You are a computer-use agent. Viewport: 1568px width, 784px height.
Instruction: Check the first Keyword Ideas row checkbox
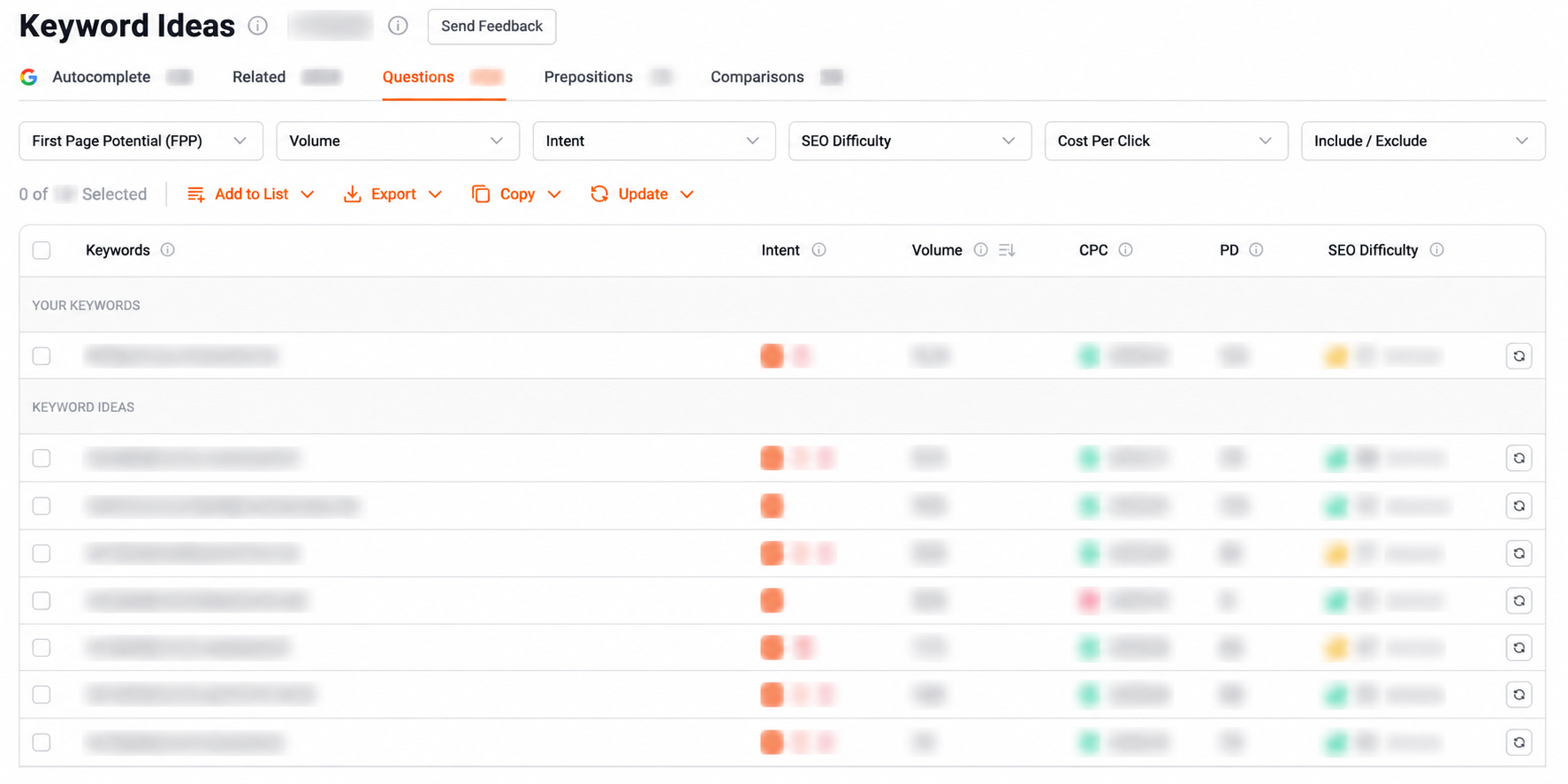pos(42,458)
